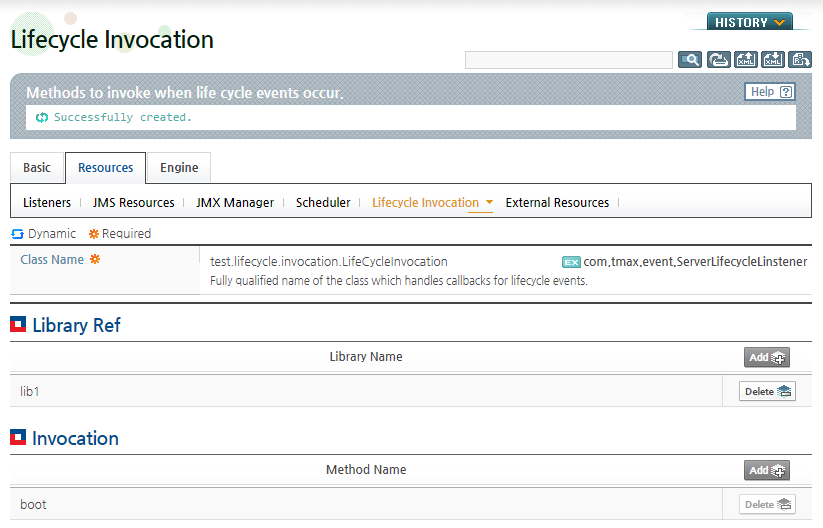Go to Listeners submenu
The image size is (823, 528).
tap(47, 203)
